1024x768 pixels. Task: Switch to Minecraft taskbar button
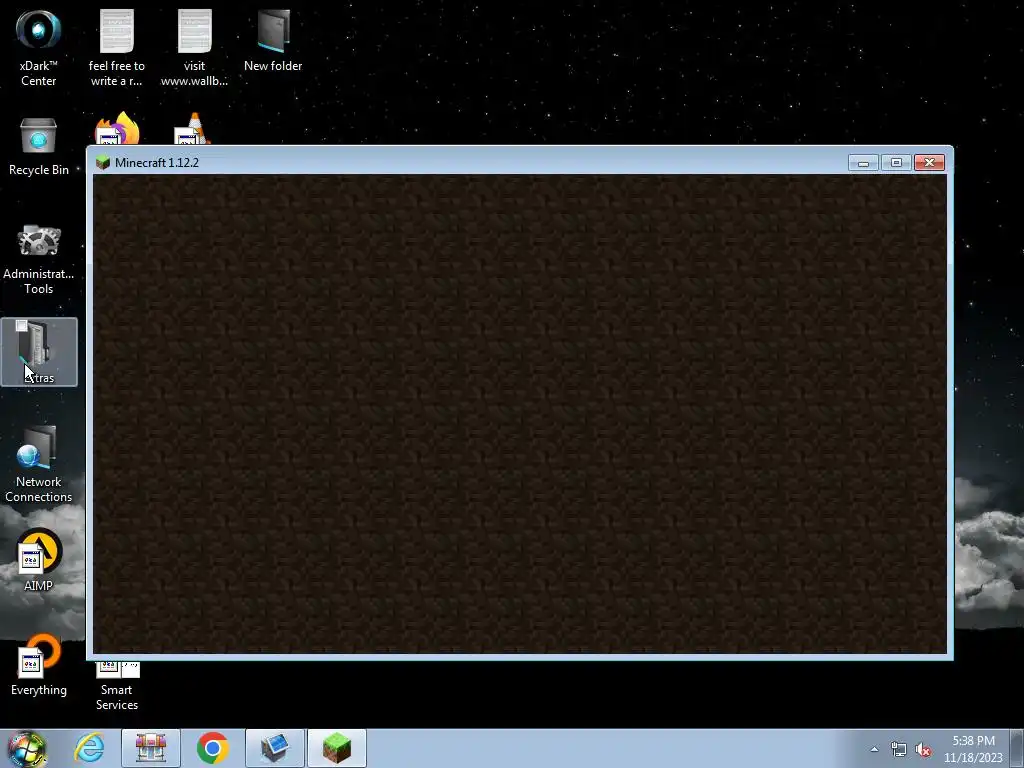336,748
